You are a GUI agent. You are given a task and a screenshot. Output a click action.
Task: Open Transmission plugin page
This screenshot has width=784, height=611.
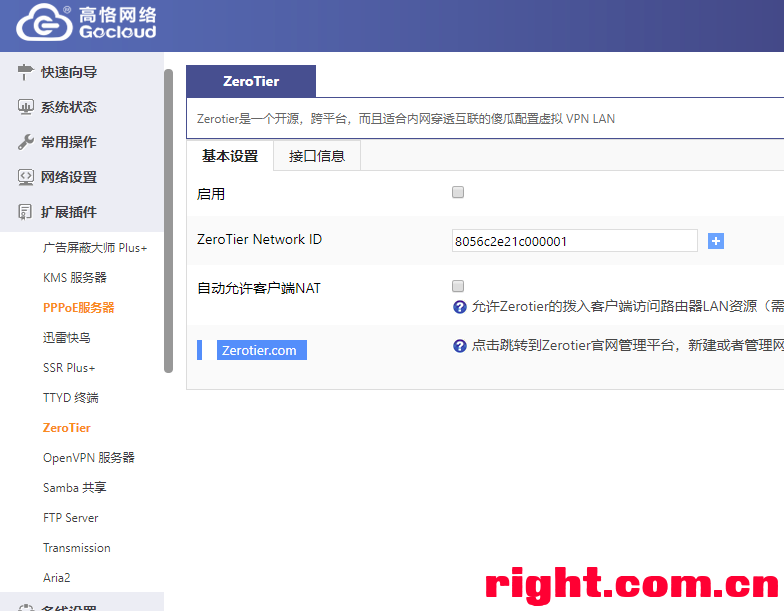coord(76,548)
